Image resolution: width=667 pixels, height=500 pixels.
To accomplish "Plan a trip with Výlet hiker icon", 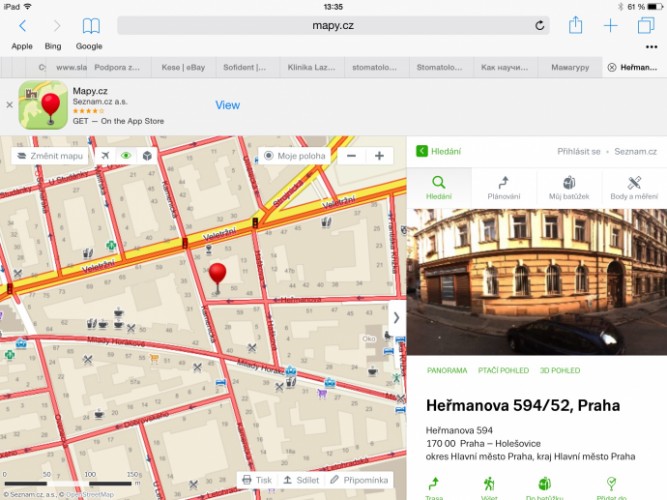I will click(x=489, y=488).
